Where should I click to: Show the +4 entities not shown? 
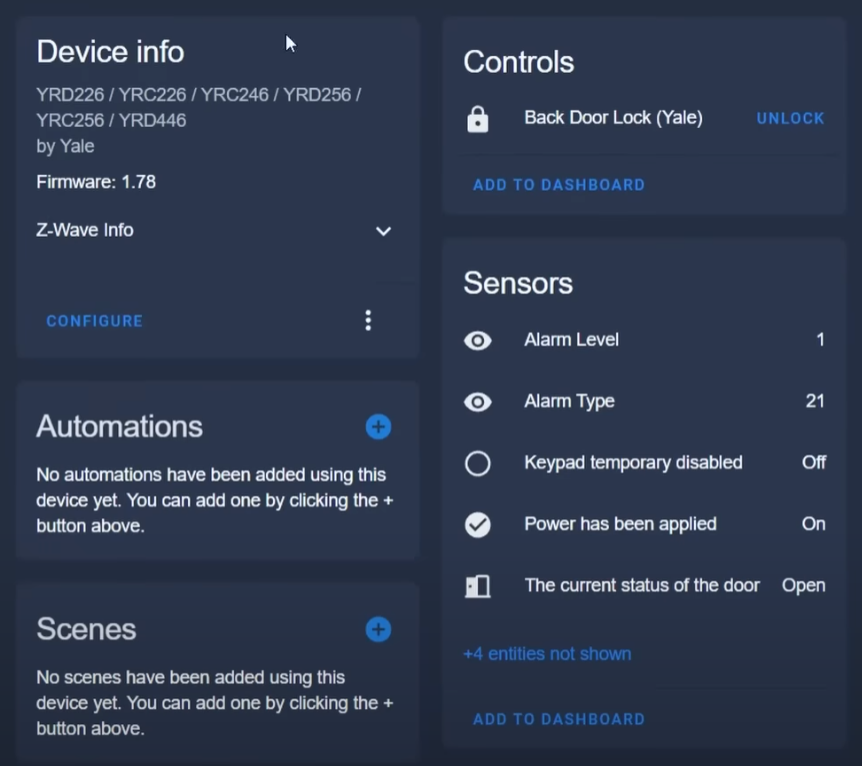[548, 654]
